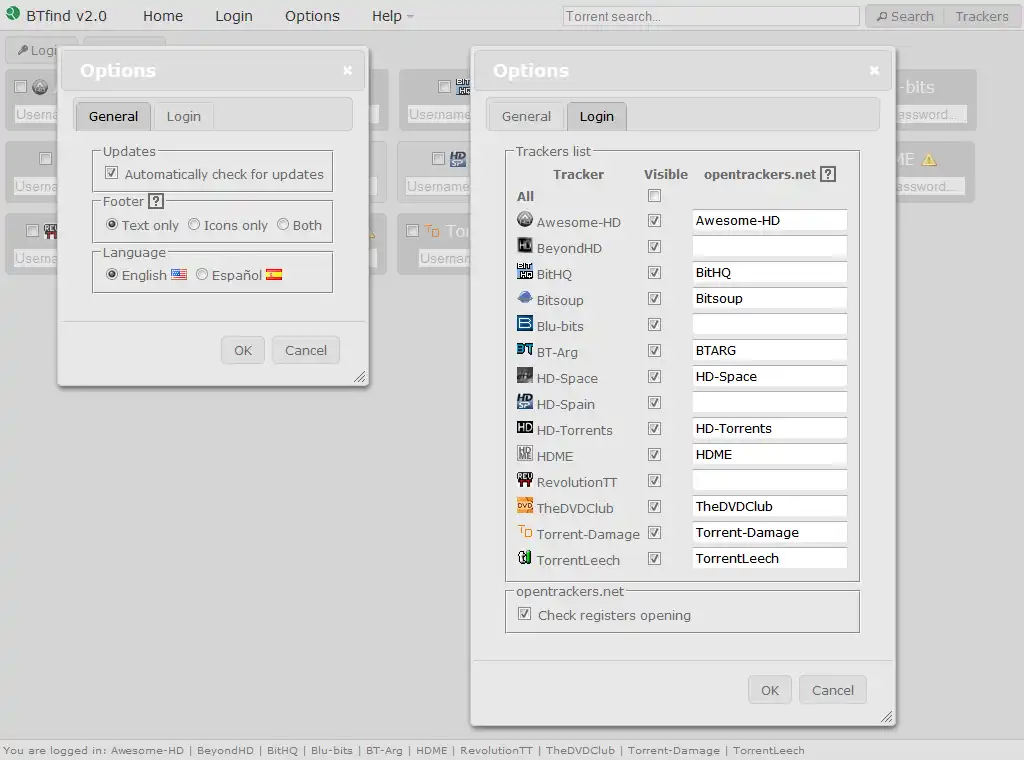Switch to Login tab in left dialog
1024x760 pixels.
[184, 116]
